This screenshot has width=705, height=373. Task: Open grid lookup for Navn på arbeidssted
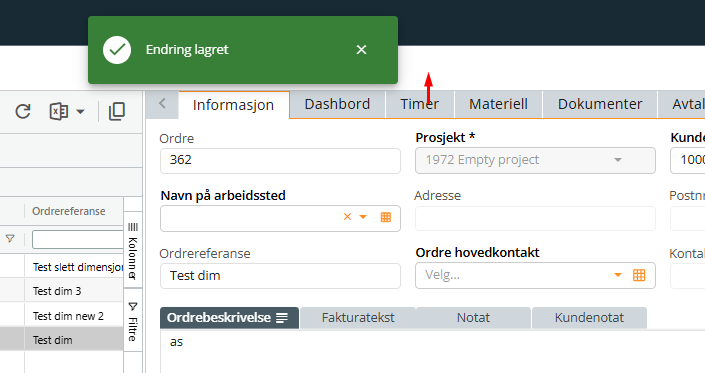(386, 218)
